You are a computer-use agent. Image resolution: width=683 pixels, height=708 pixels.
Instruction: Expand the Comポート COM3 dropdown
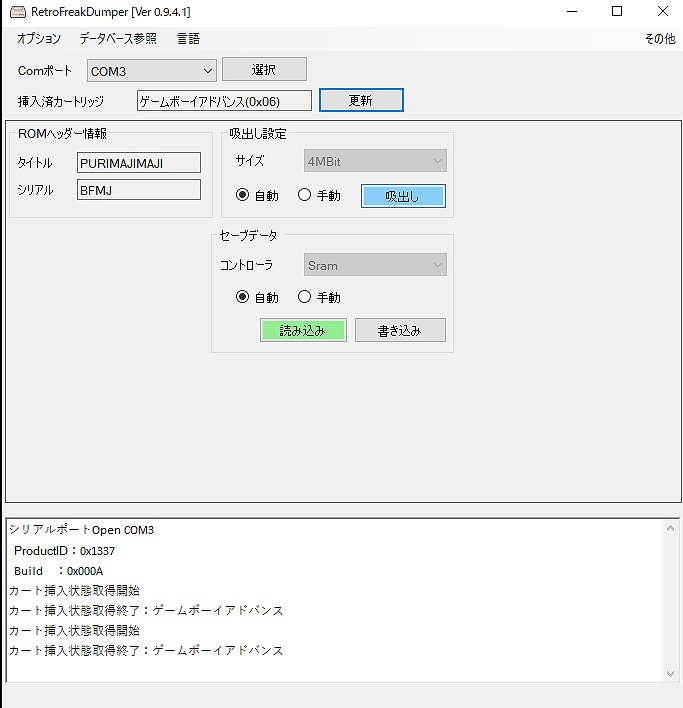[x=152, y=71]
